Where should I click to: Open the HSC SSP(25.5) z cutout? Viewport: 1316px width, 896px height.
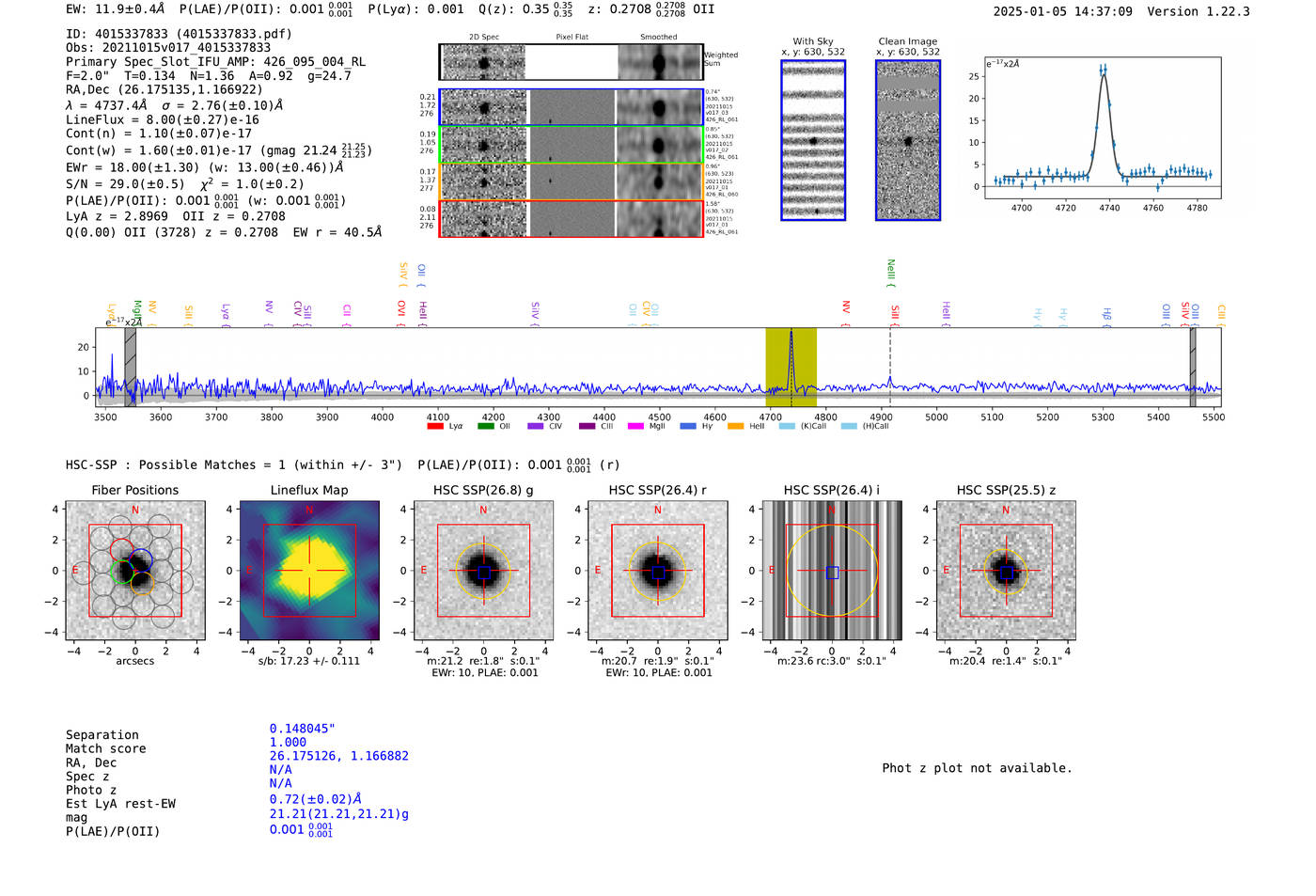pos(1006,571)
